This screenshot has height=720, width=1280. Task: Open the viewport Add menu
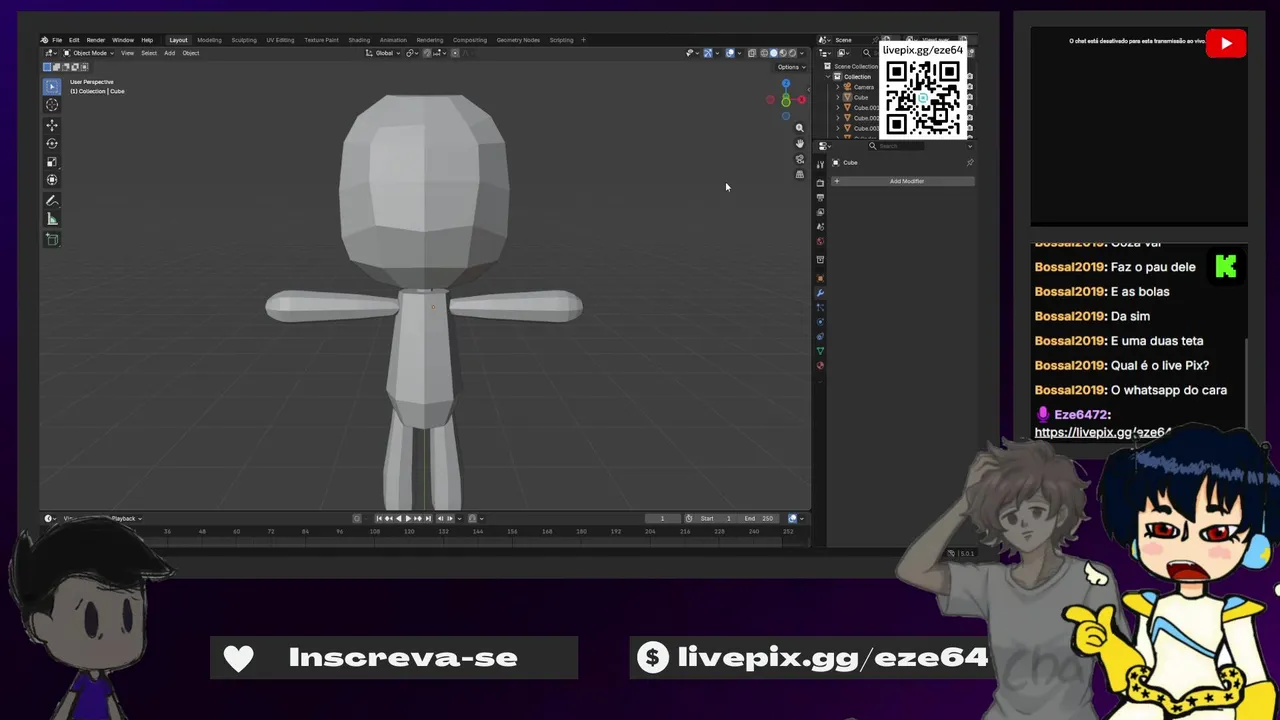[x=169, y=53]
